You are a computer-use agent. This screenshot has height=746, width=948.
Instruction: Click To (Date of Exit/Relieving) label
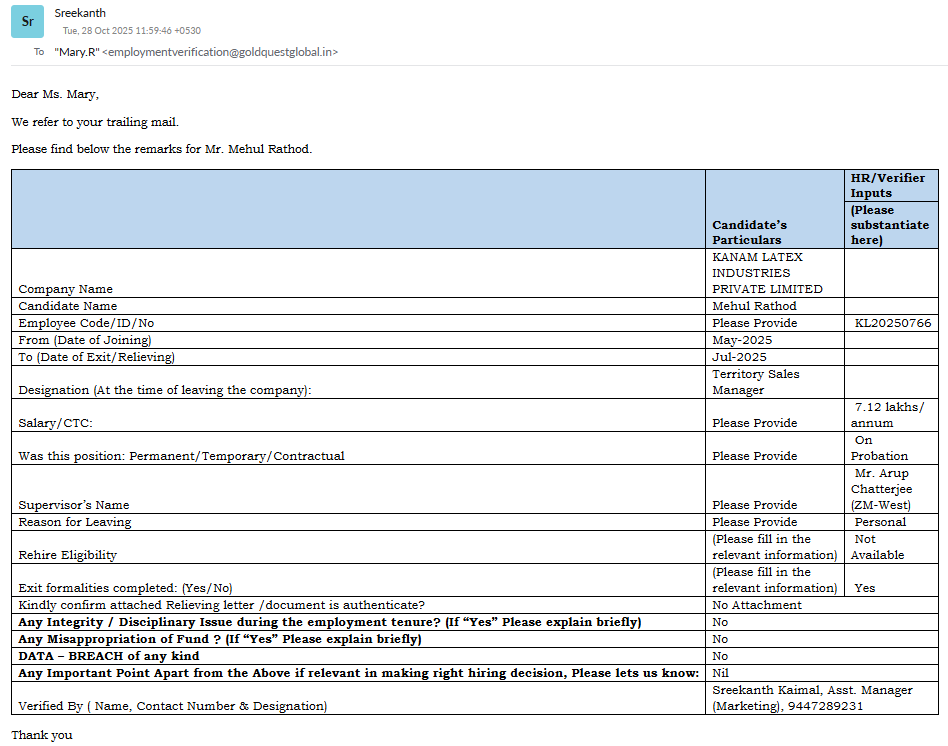(x=96, y=357)
